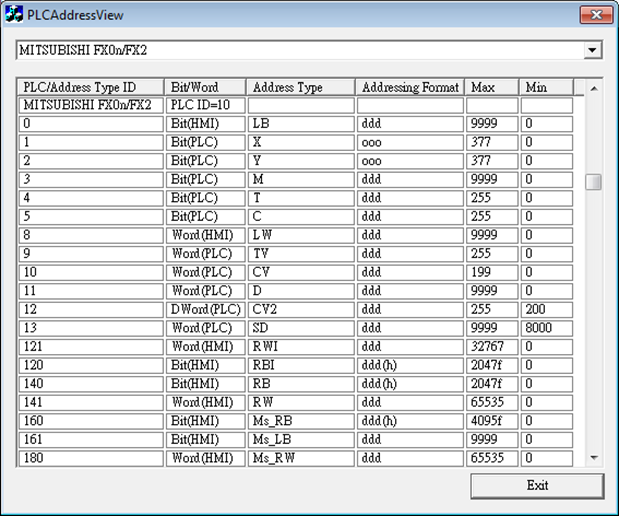Click the Word(HMI) cell in LW row

[x=206, y=235]
